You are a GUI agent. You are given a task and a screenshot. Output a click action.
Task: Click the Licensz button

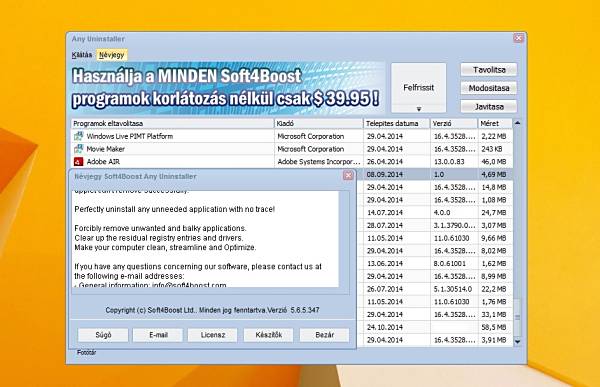213,335
